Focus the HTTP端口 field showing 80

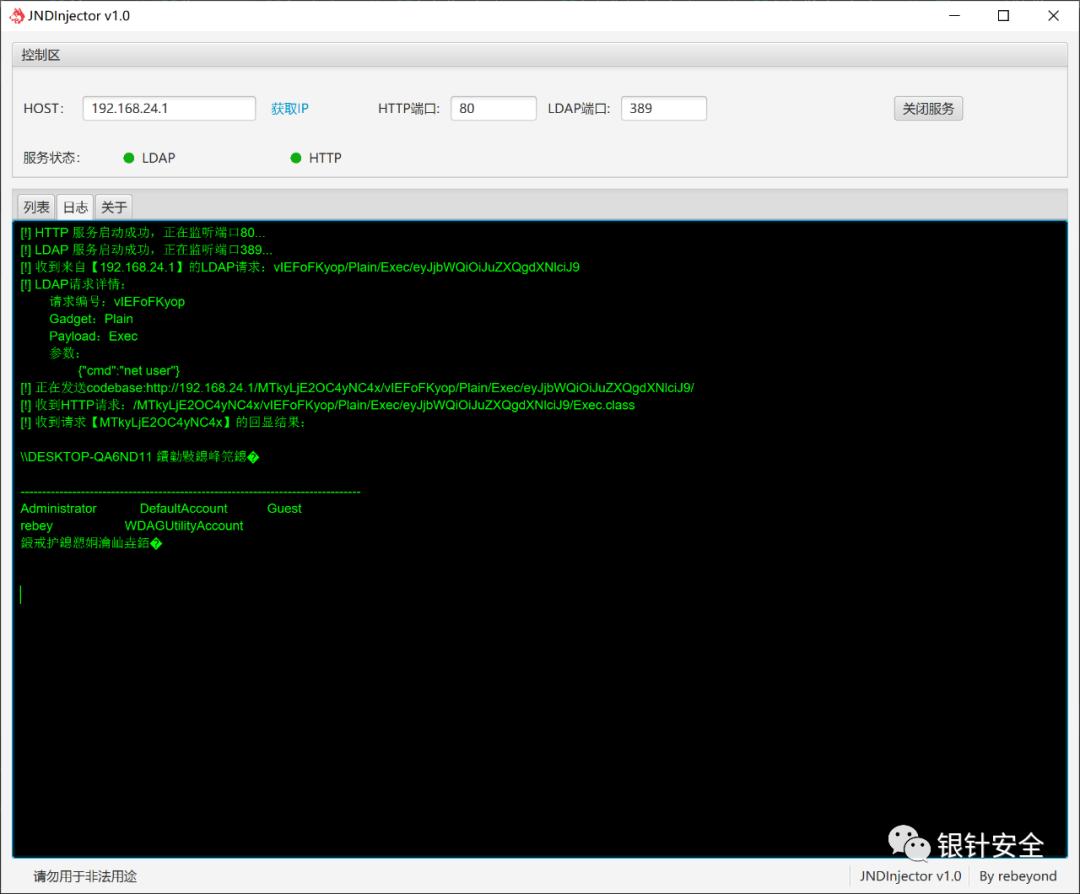click(x=494, y=108)
